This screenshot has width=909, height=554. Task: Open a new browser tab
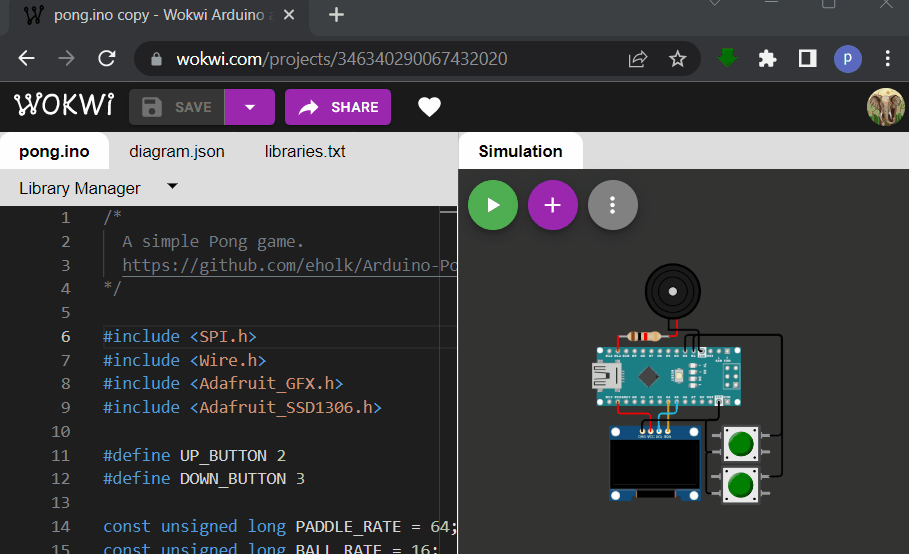[337, 15]
